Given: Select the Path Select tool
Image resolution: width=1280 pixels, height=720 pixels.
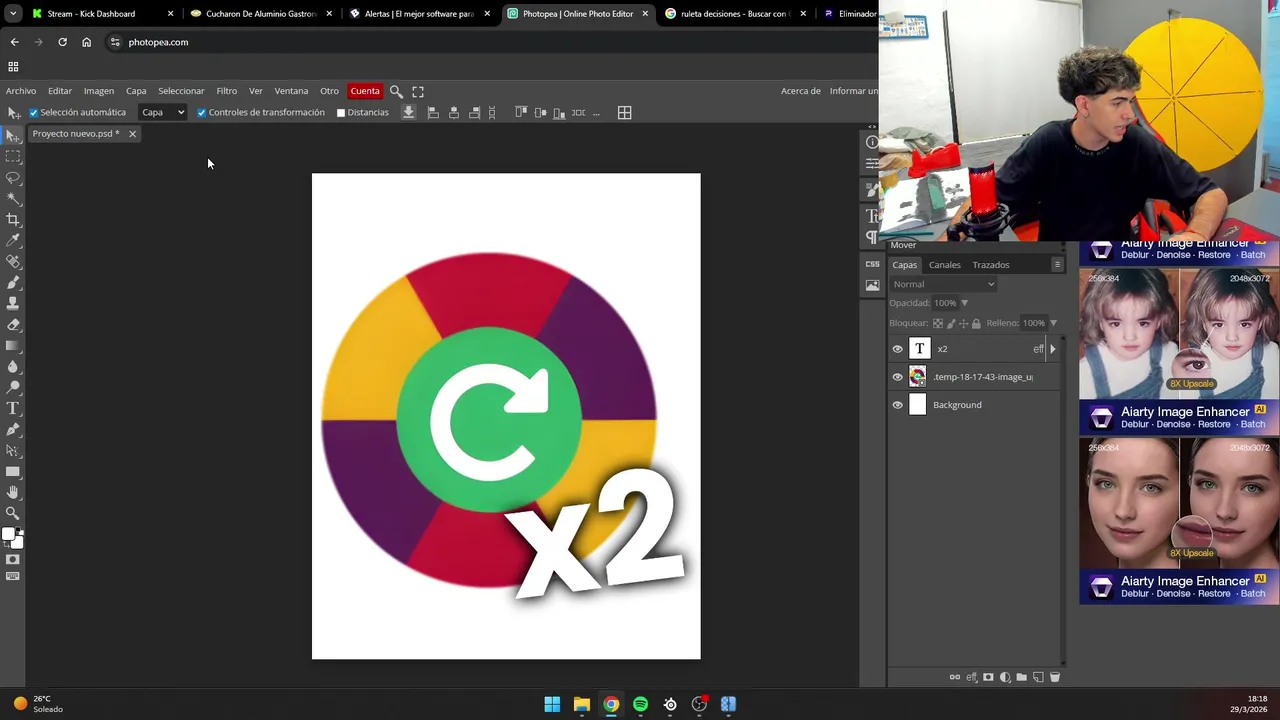Looking at the screenshot, I should [x=13, y=450].
